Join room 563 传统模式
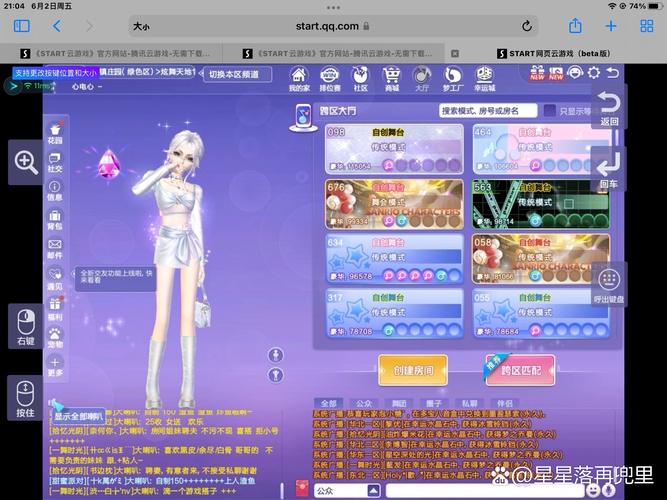 tap(541, 204)
